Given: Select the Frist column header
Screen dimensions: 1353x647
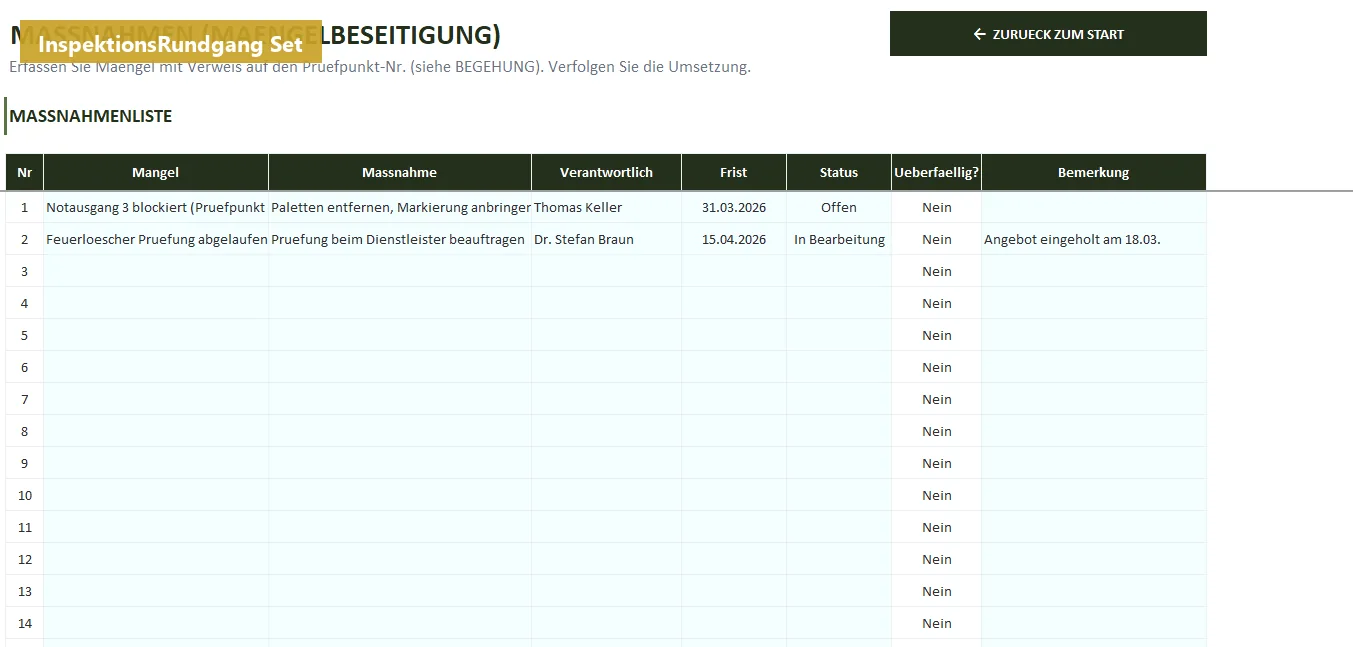Looking at the screenshot, I should [734, 172].
